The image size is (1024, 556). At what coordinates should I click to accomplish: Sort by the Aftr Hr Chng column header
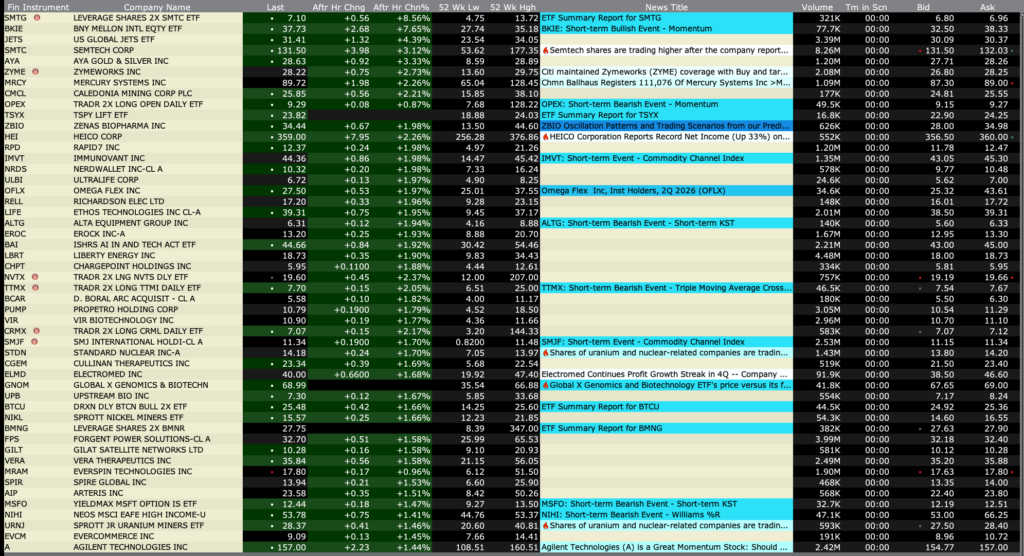tap(338, 7)
